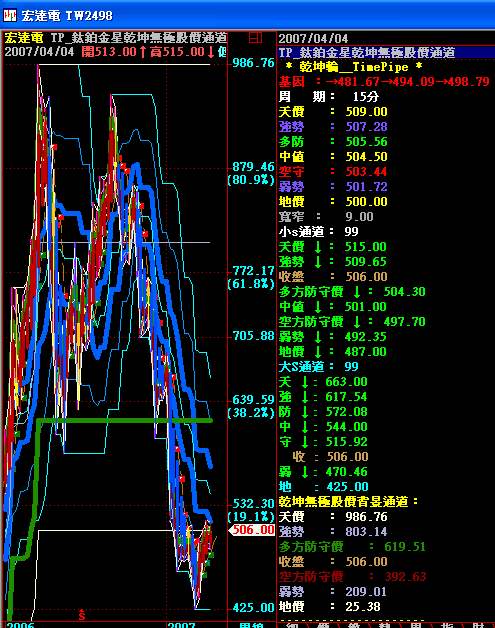Open the 指 tab at panel bottom

click(x=447, y=625)
